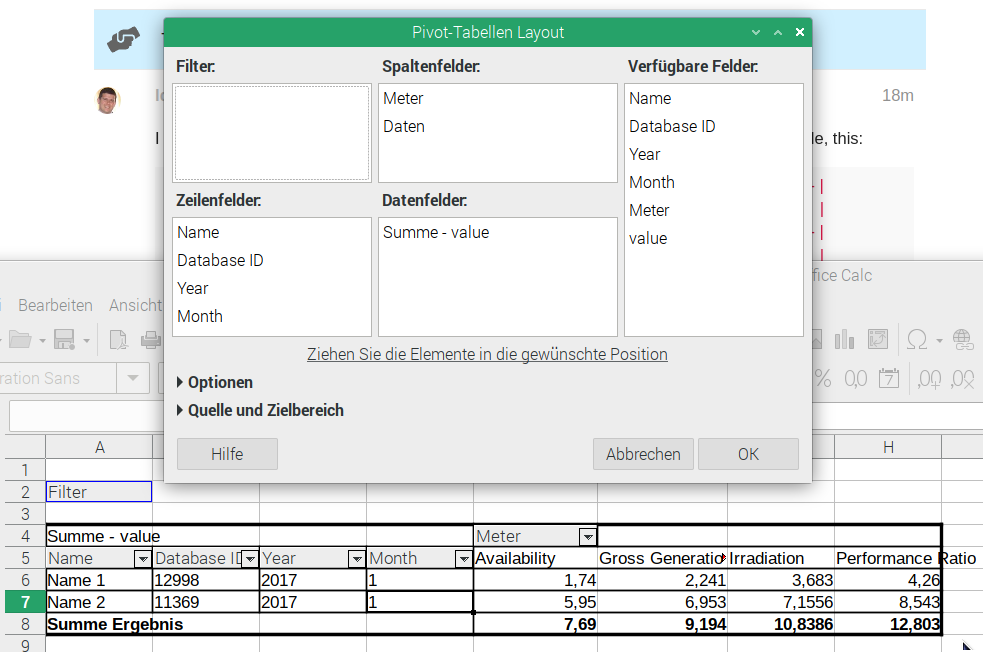The width and height of the screenshot is (983, 652).
Task: Click the user avatar picture
Action: tap(107, 100)
